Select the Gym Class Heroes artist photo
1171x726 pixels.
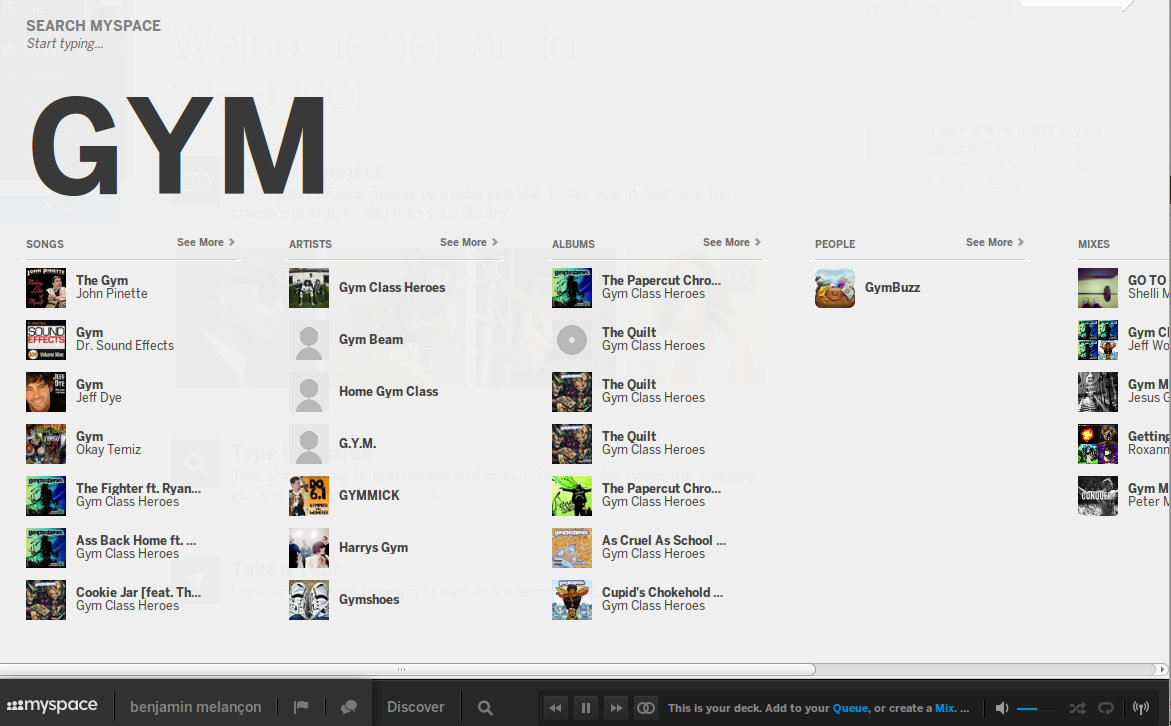point(308,288)
